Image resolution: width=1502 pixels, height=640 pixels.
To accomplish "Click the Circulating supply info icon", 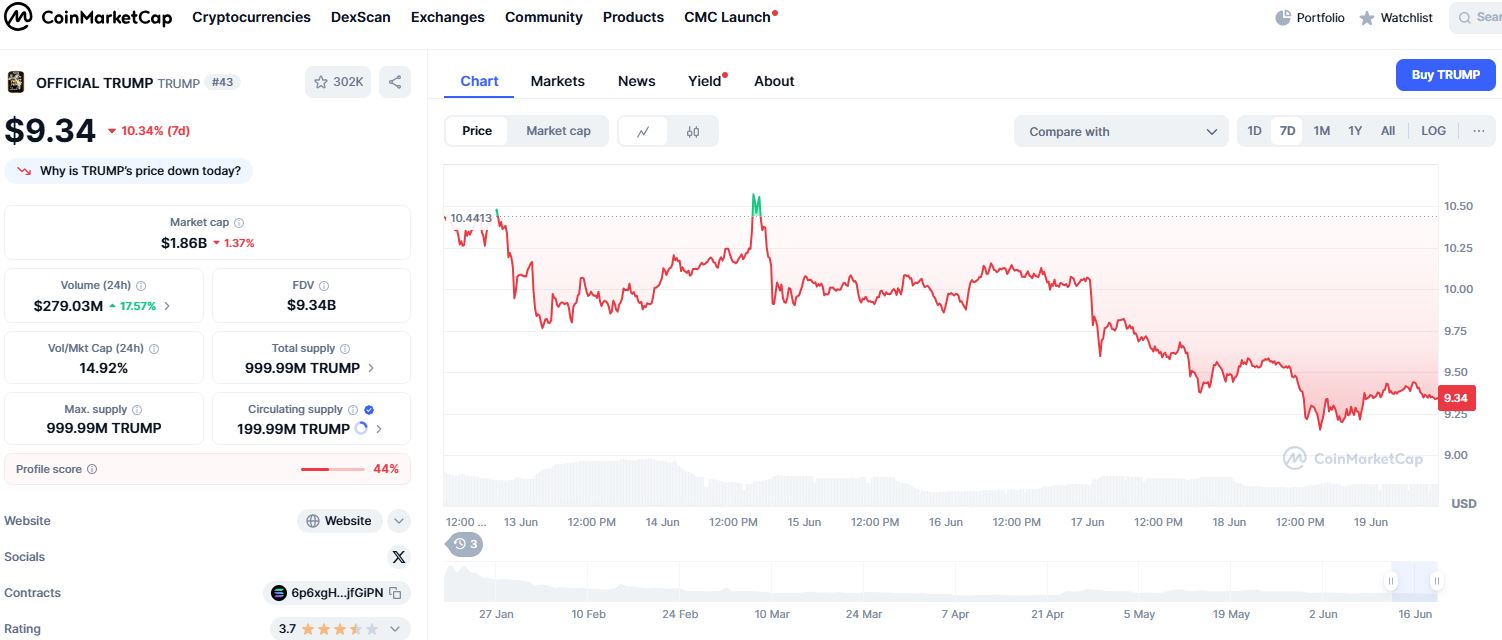I will point(353,410).
